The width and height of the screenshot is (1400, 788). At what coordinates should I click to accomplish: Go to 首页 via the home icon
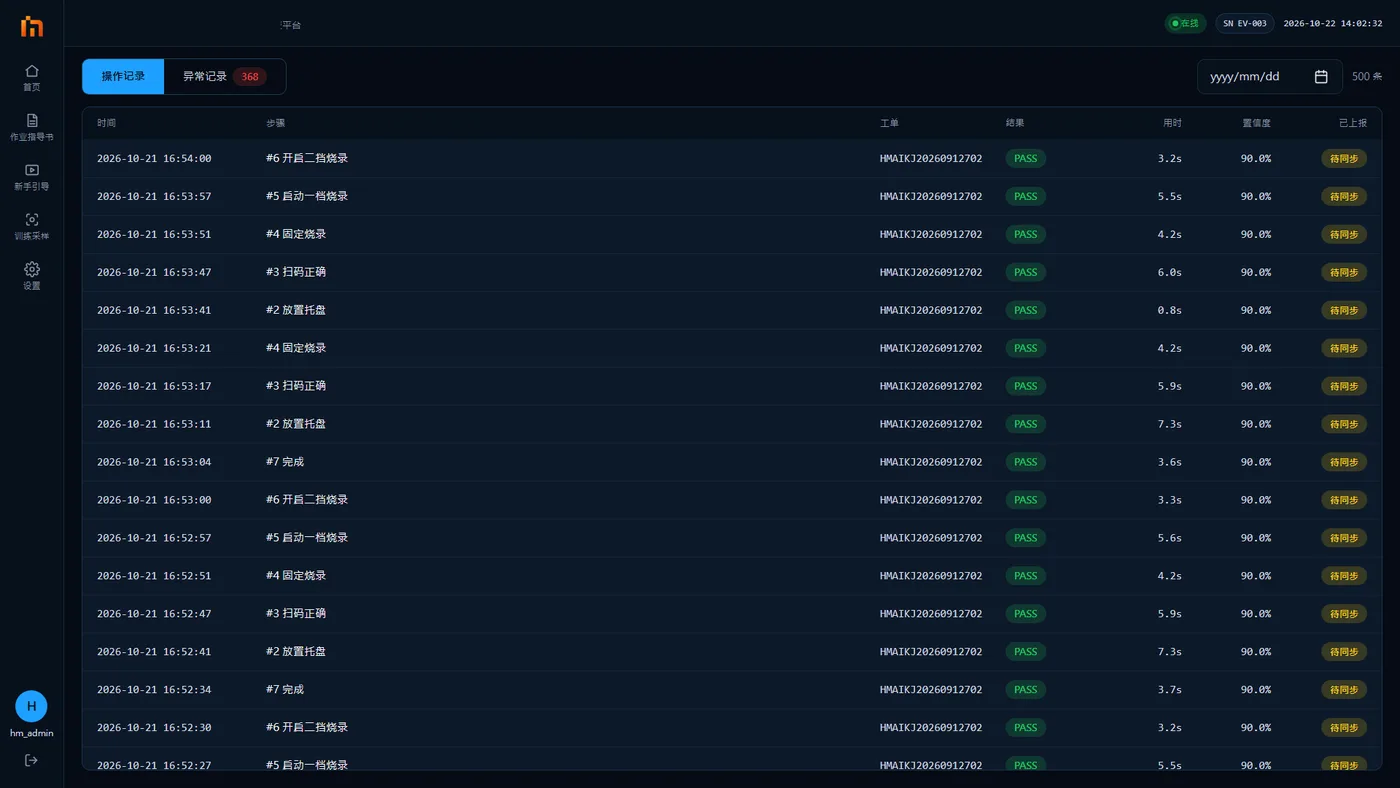pos(32,71)
